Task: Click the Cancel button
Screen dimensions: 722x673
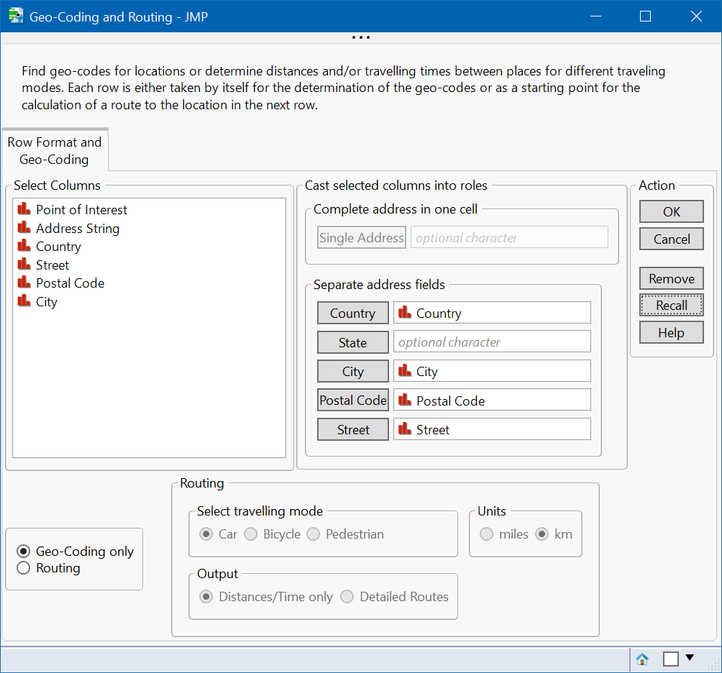Action: 671,239
